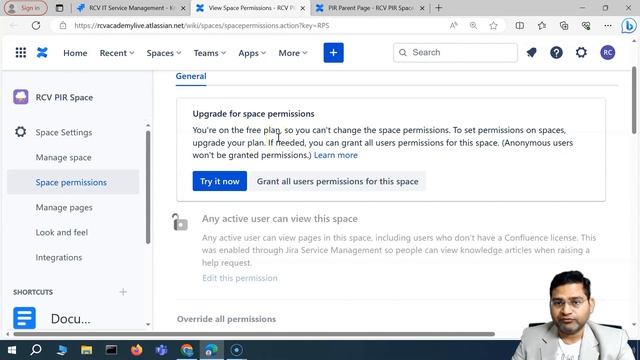Open Google Chrome from taskbar
Screen dimensions: 640x360
(187, 350)
